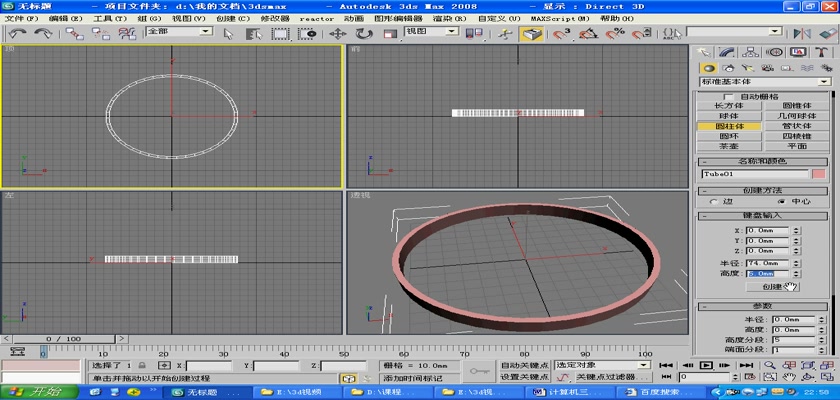Choose the 管状体 tube primitive button

797,126
